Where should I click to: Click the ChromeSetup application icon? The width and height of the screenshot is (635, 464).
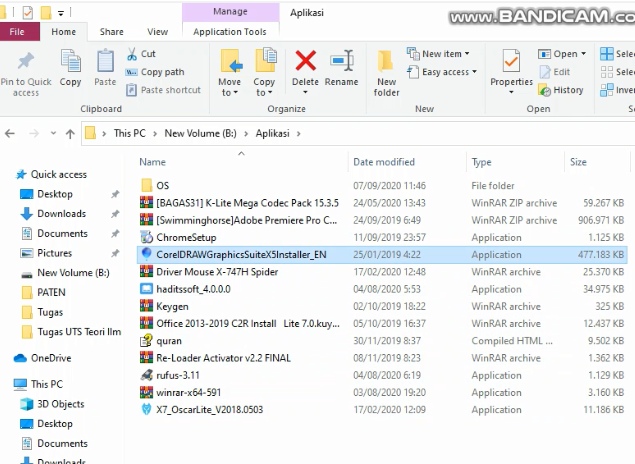[x=146, y=237]
